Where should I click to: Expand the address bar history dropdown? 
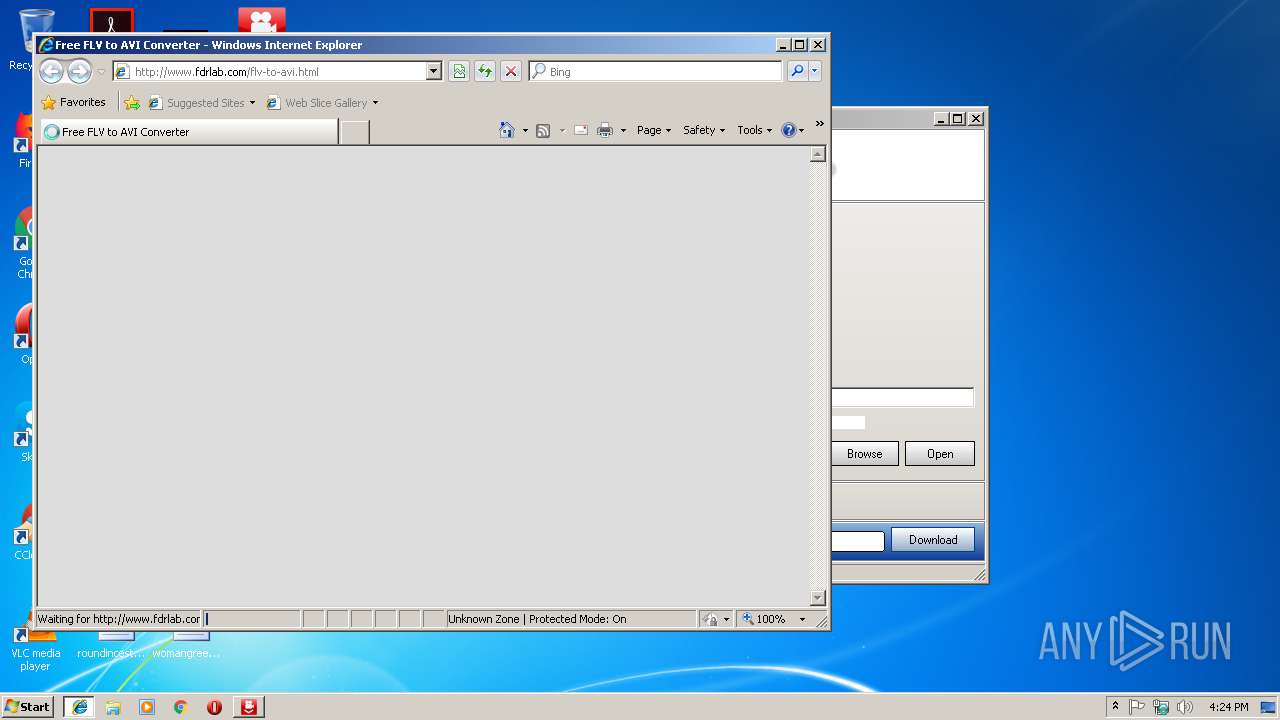434,72
